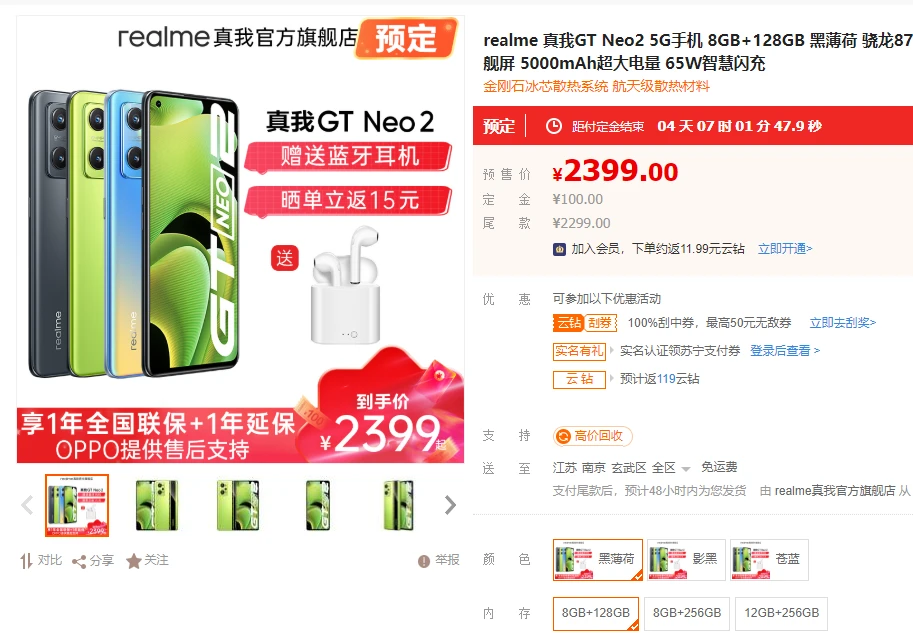This screenshot has height=633, width=913.
Task: Choose 12GB+256GB memory option
Action: coord(781,613)
